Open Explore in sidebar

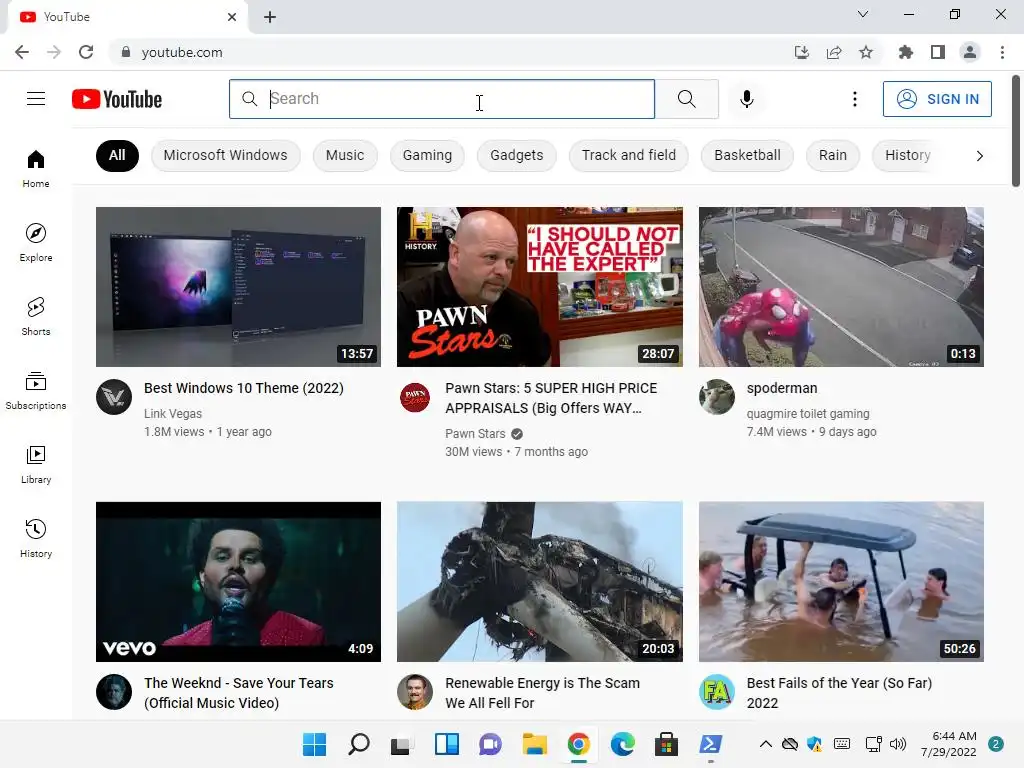click(x=36, y=242)
